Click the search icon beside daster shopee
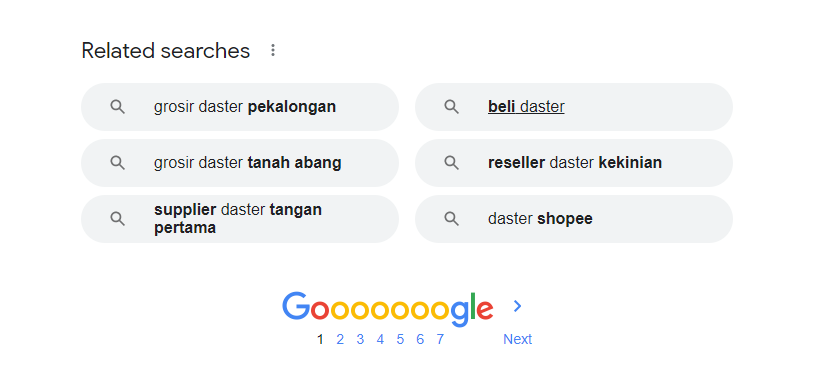Viewport: 821px width, 385px height. coord(451,219)
